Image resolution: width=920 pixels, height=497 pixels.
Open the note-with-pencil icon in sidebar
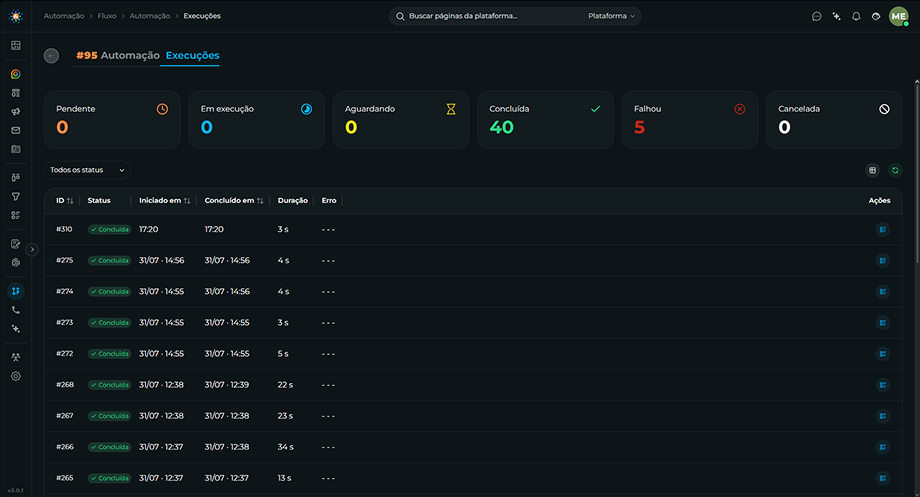(16, 244)
